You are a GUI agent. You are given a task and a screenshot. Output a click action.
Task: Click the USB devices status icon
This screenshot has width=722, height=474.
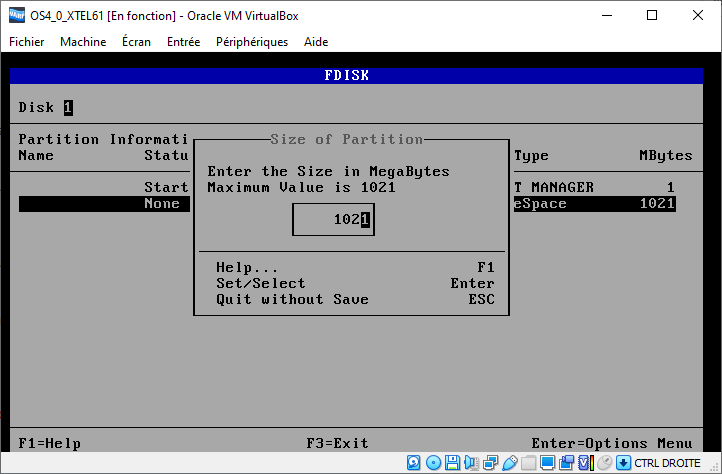[509, 463]
